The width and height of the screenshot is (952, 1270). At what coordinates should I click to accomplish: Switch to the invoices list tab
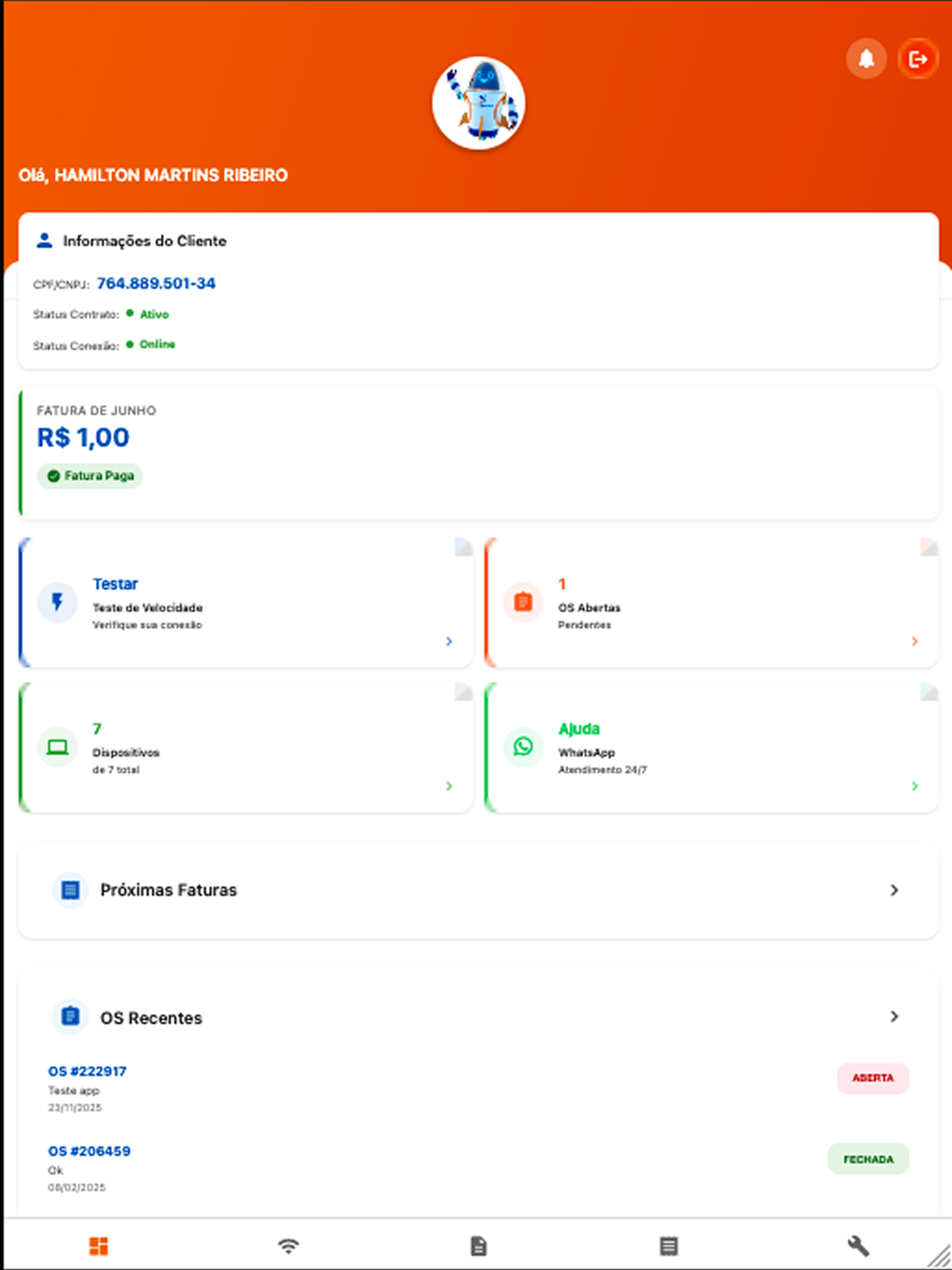click(668, 1246)
